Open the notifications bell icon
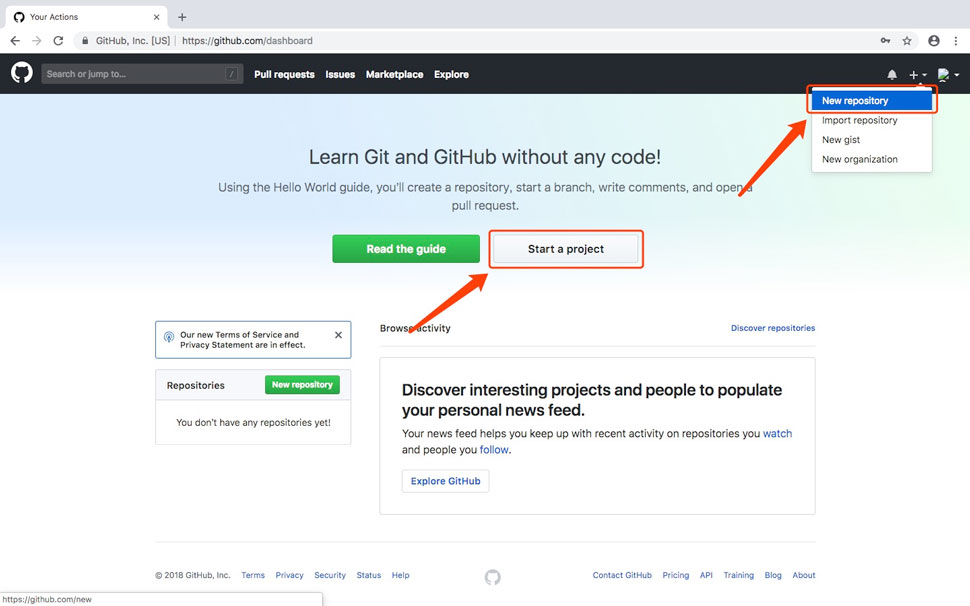970x606 pixels. click(891, 75)
